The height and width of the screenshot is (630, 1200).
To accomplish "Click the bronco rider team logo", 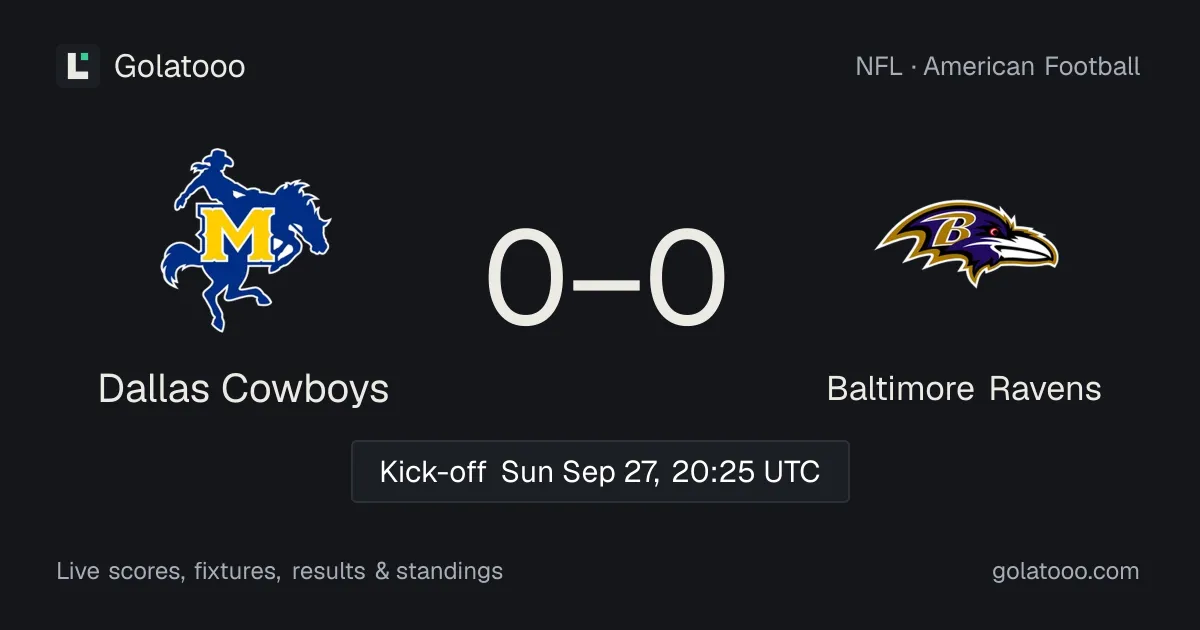I will tap(244, 240).
